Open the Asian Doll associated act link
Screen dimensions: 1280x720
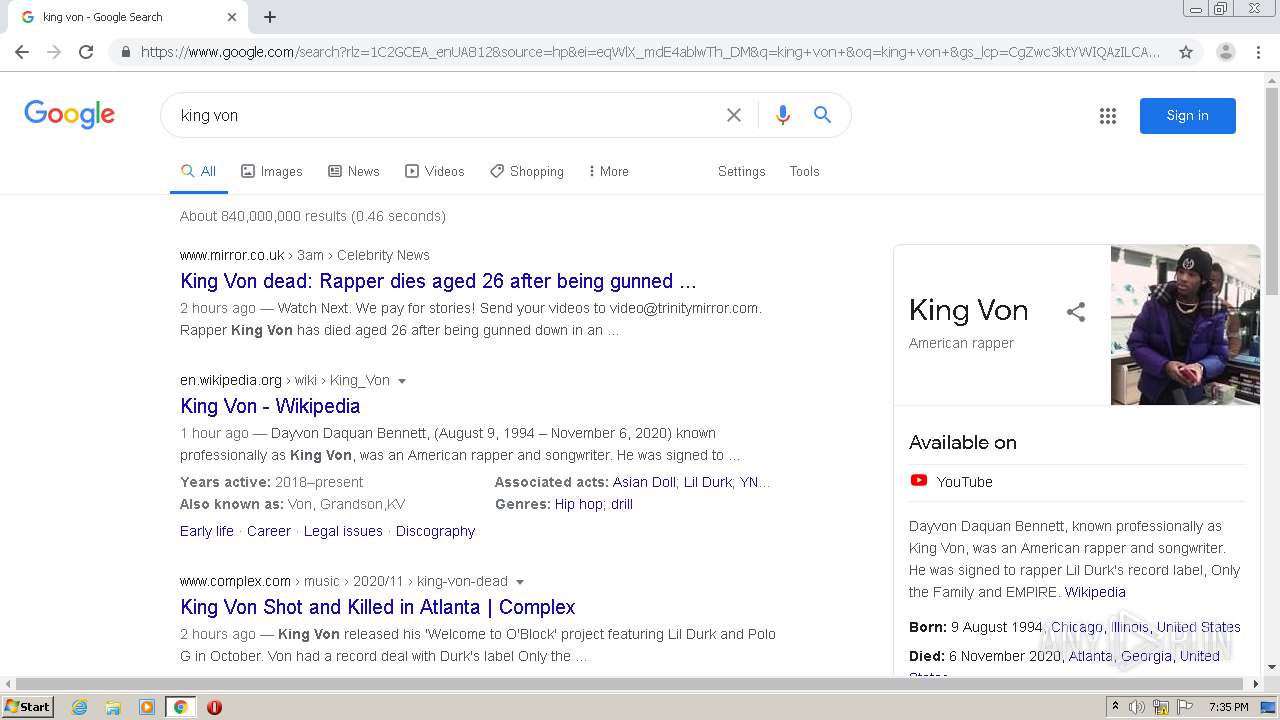point(644,482)
